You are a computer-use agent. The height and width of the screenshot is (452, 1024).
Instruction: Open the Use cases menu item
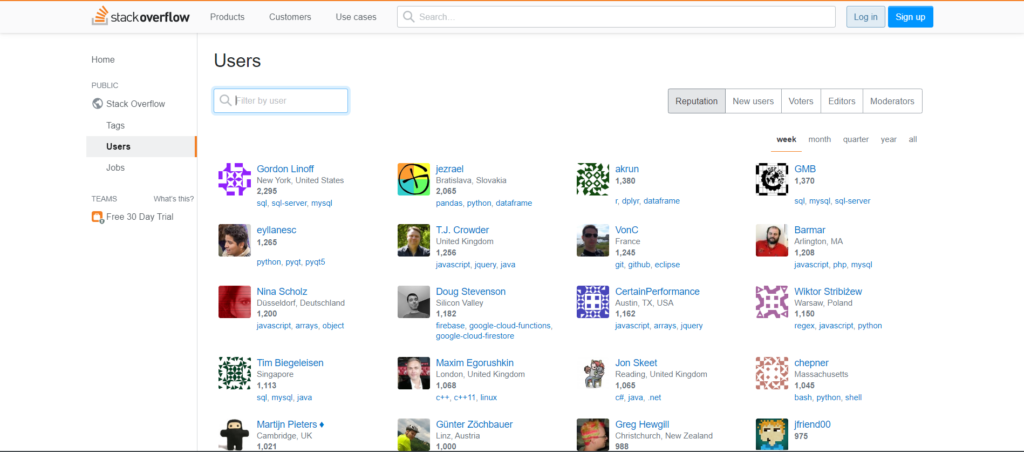tap(356, 17)
